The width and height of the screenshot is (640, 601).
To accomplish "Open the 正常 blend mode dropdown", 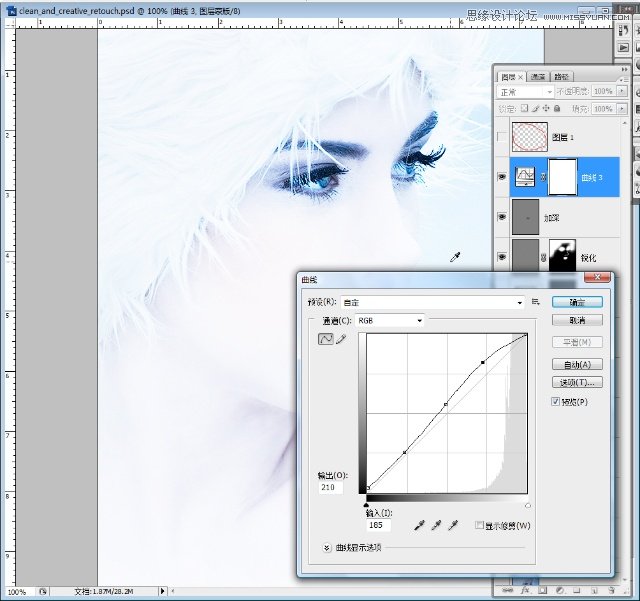I will tap(525, 92).
